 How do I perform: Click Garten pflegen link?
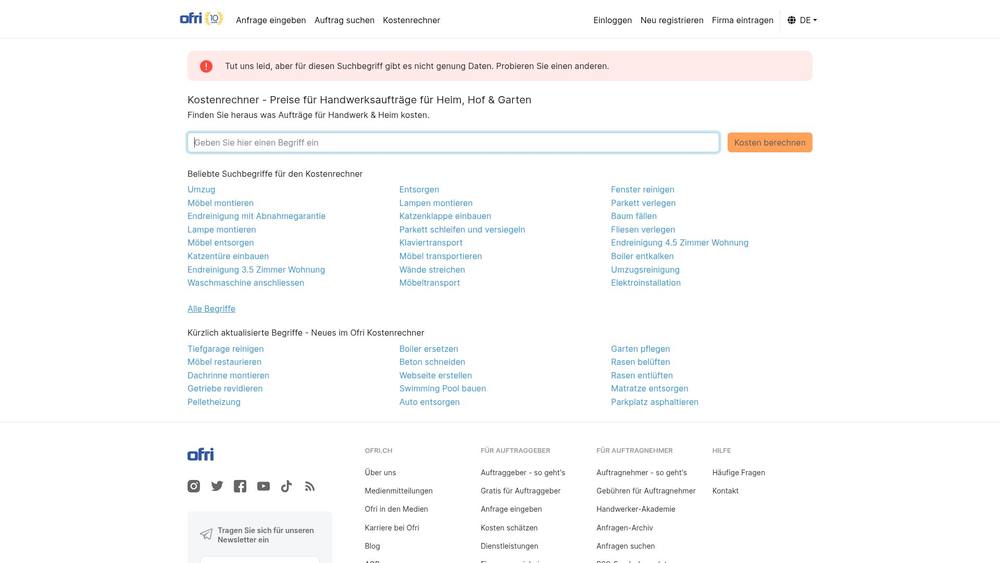pyautogui.click(x=640, y=349)
